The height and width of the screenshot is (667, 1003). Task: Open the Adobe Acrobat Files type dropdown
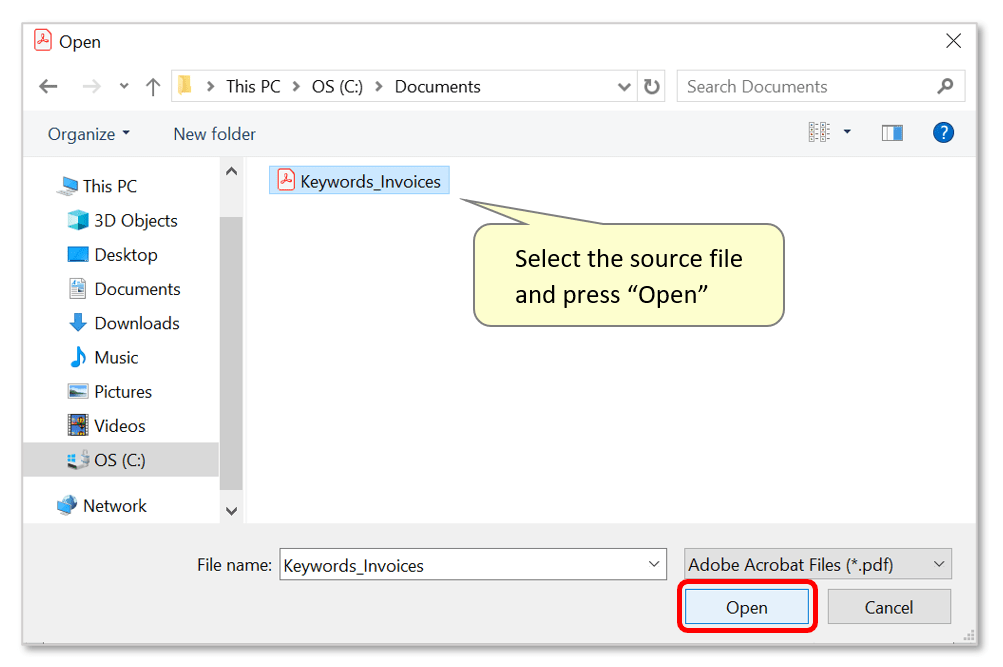817,564
